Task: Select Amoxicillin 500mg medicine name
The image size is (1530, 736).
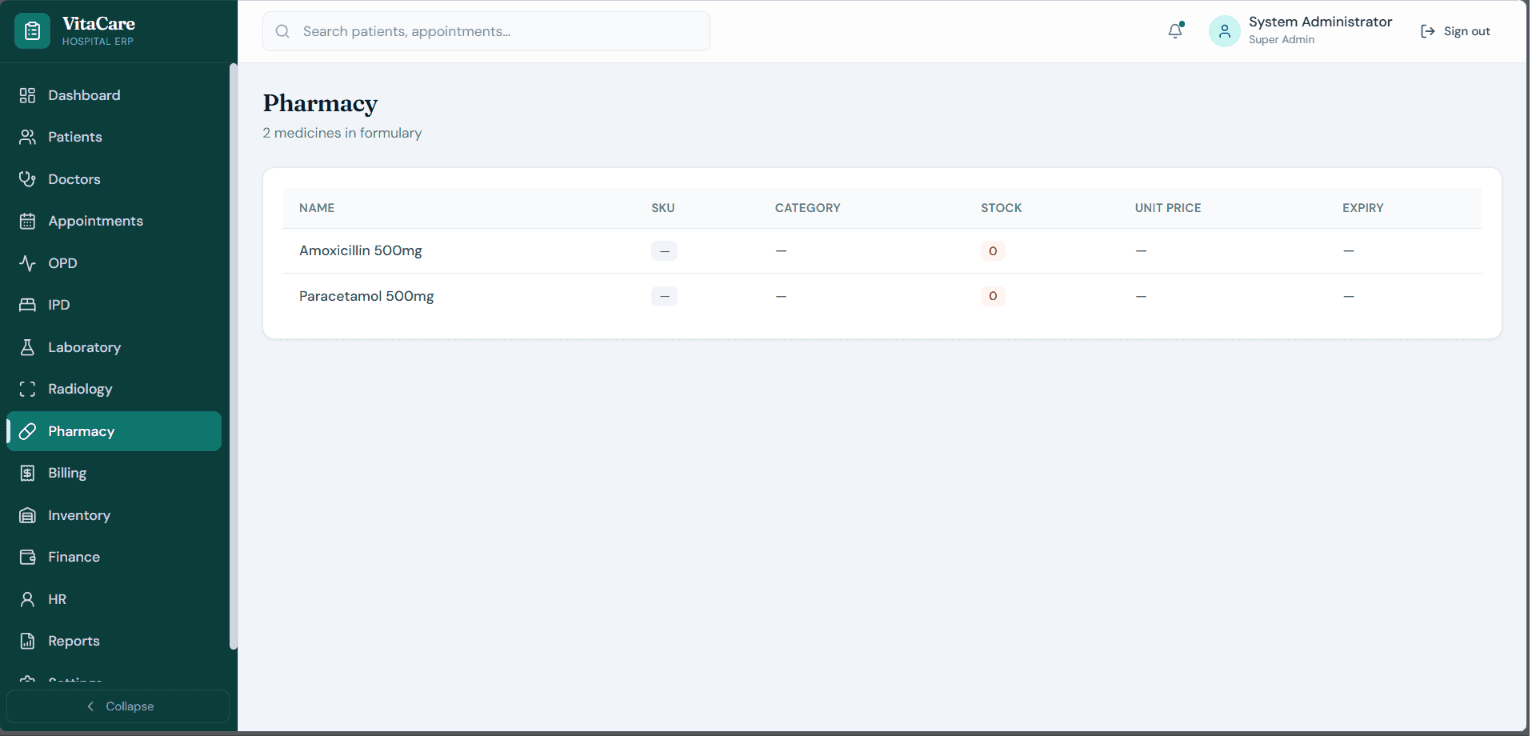Action: click(361, 251)
